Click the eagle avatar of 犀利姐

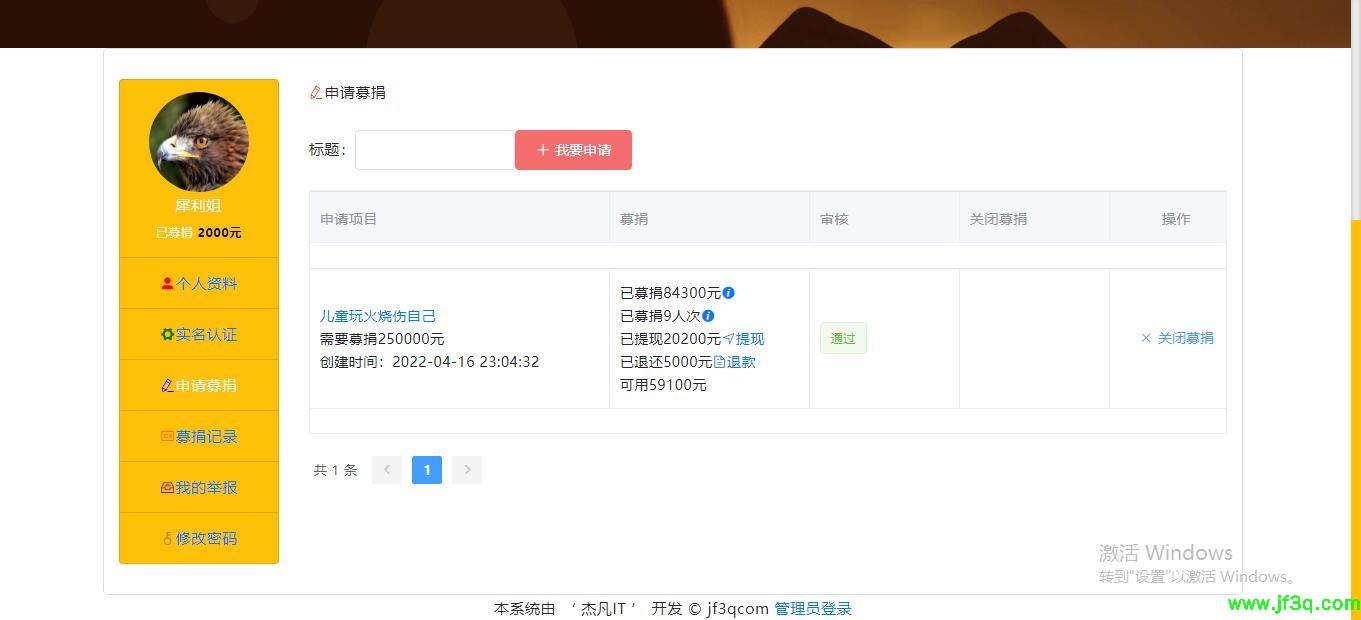pos(198,142)
